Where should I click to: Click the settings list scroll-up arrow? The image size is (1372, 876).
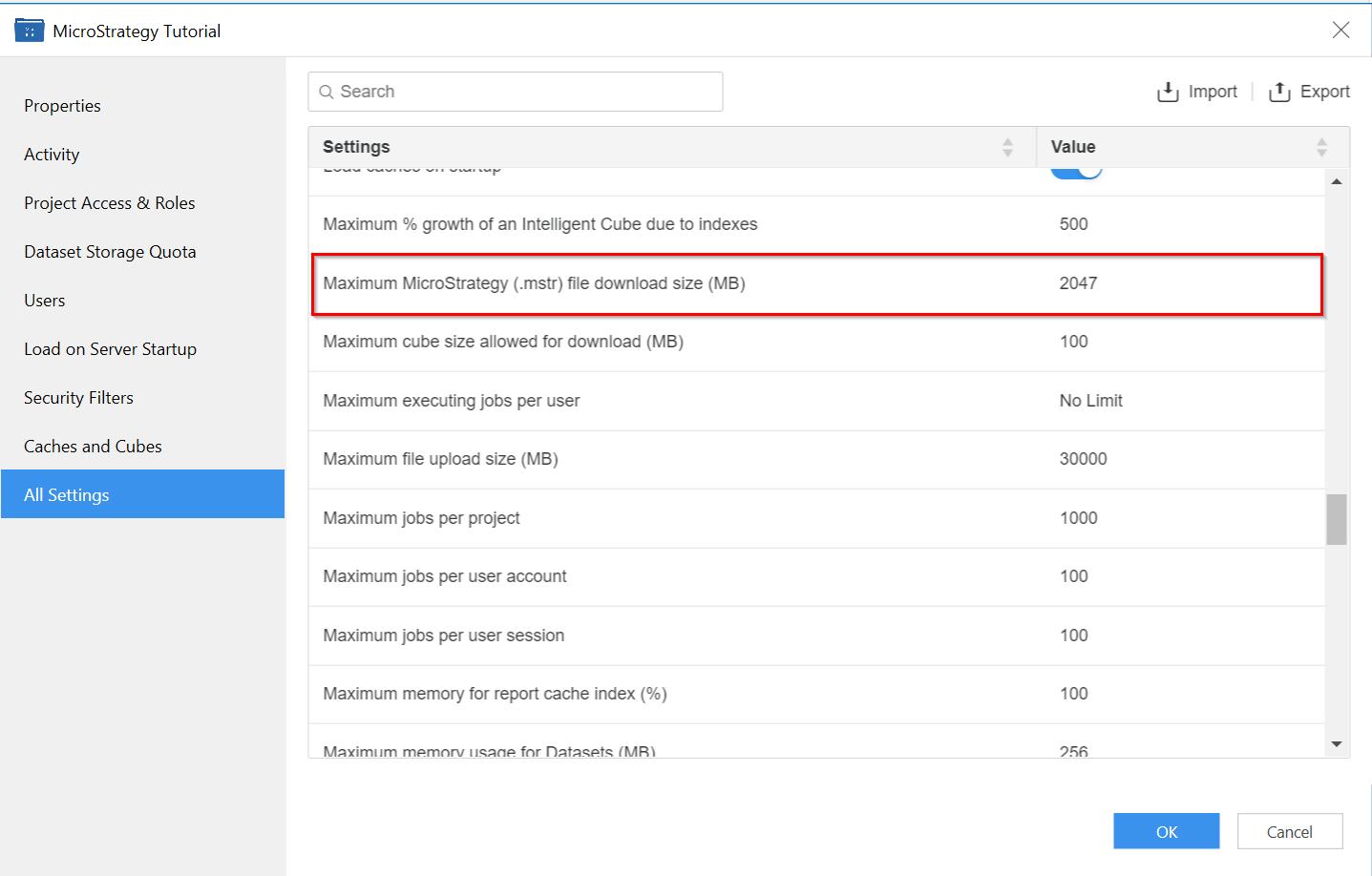pos(1337,181)
